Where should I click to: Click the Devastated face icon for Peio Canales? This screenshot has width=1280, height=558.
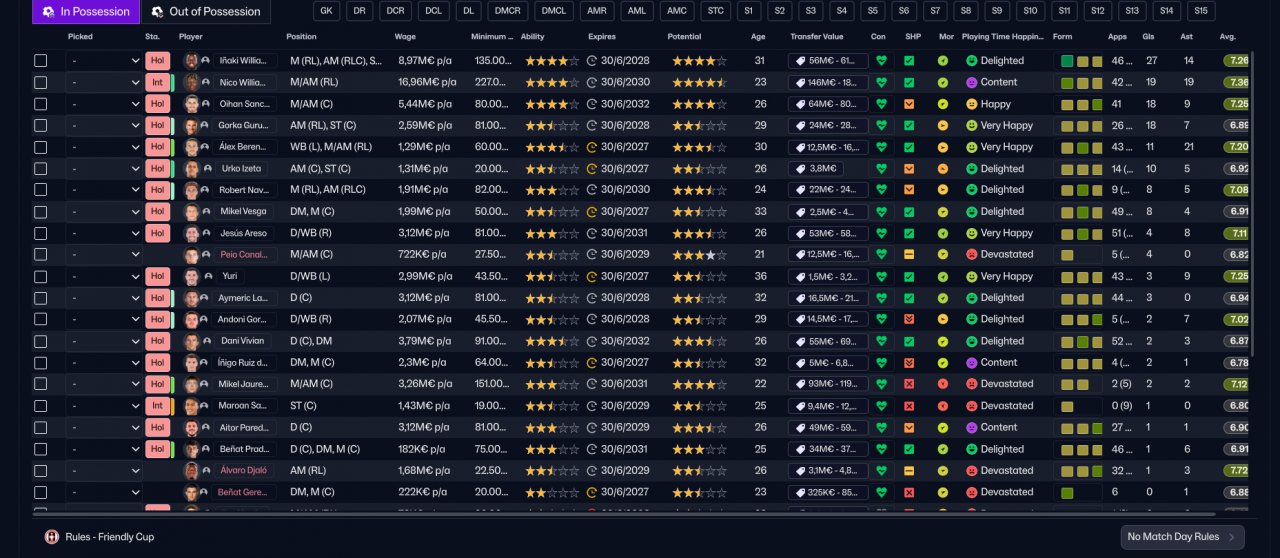pos(971,255)
